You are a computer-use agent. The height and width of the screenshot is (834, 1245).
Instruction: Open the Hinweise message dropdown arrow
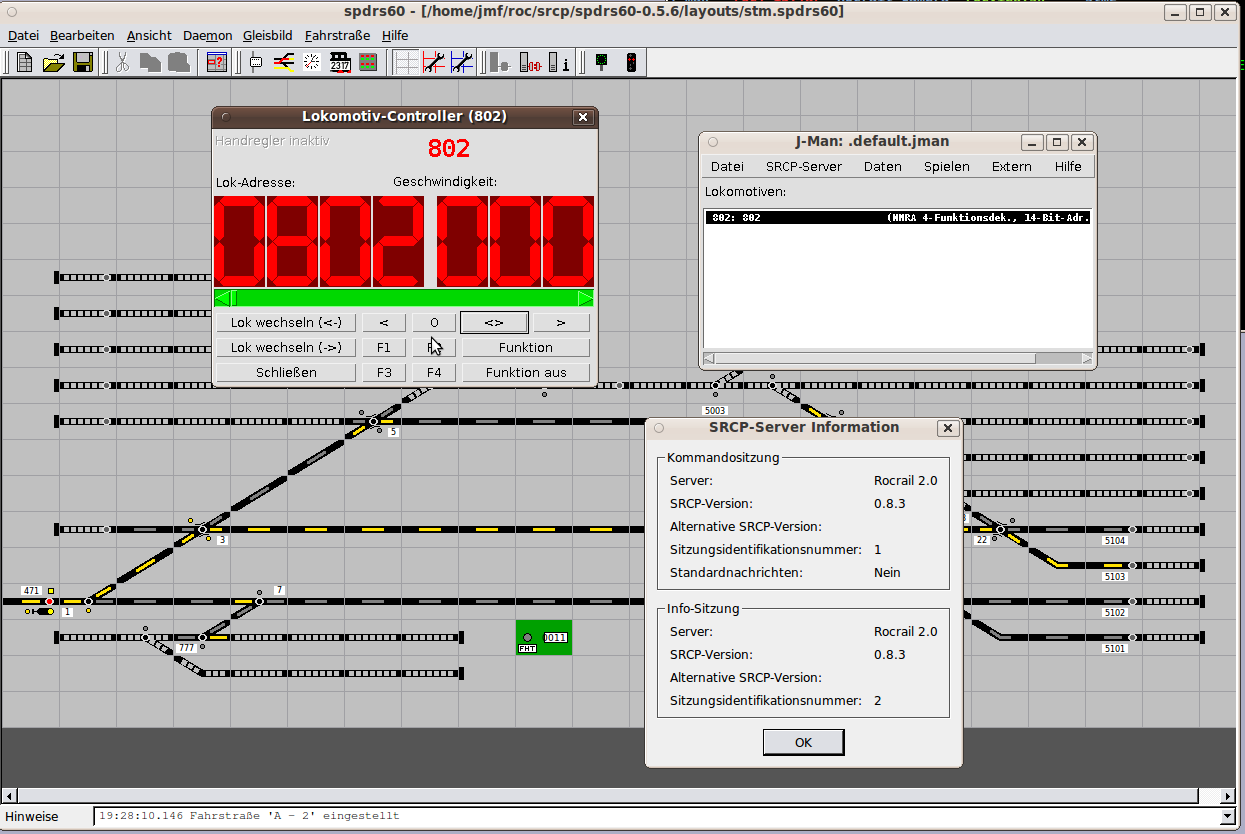pos(1228,816)
